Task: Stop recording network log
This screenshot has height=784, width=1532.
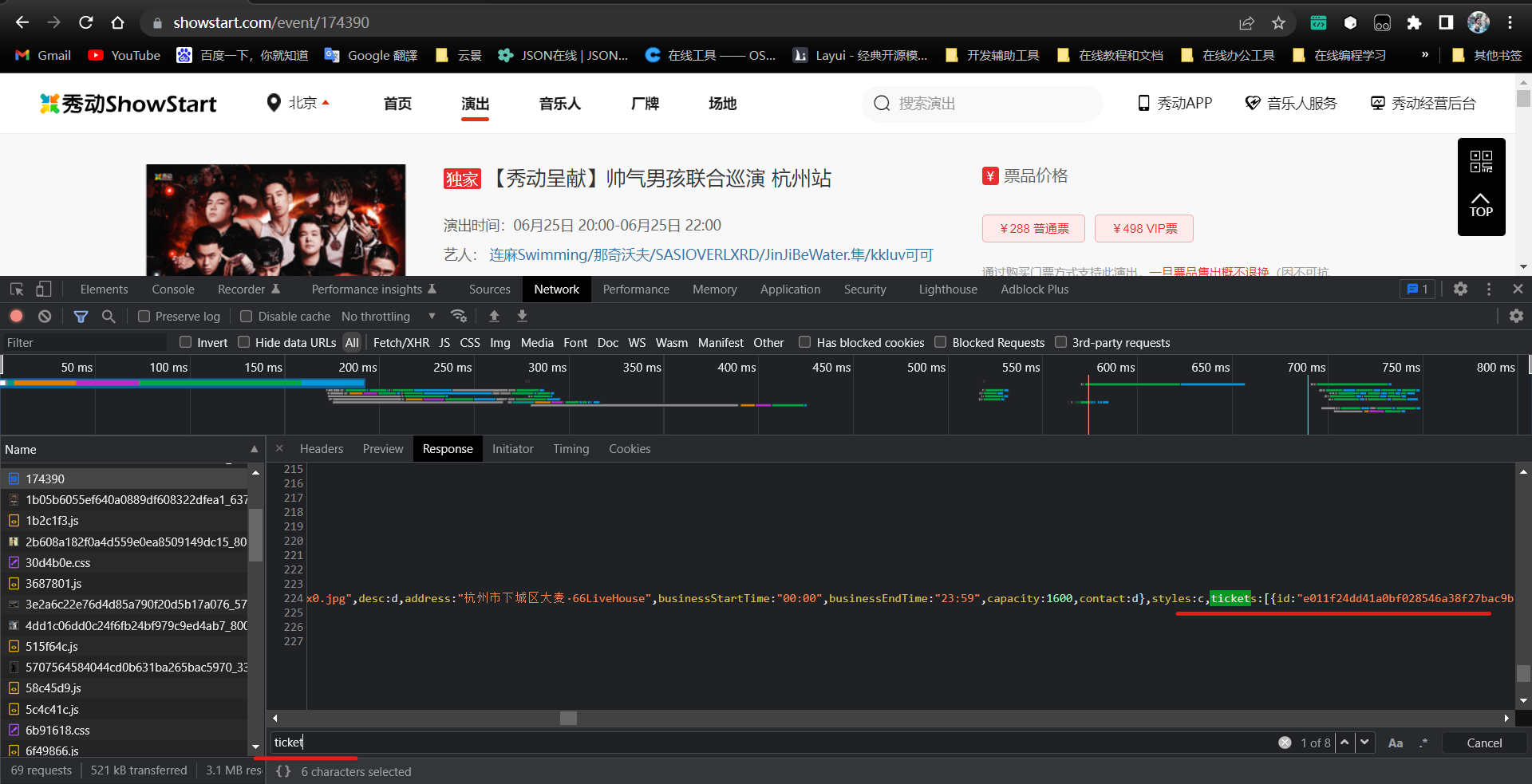Action: tap(16, 316)
